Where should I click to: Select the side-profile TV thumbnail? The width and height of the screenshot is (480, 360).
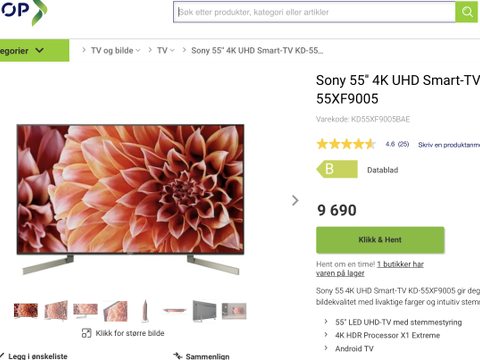coord(145,311)
